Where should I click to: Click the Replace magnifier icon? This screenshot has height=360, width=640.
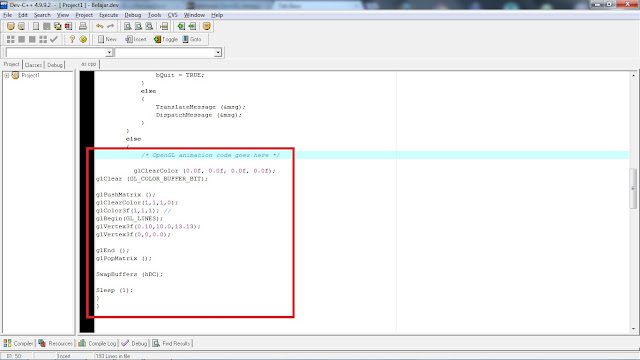(138, 26)
